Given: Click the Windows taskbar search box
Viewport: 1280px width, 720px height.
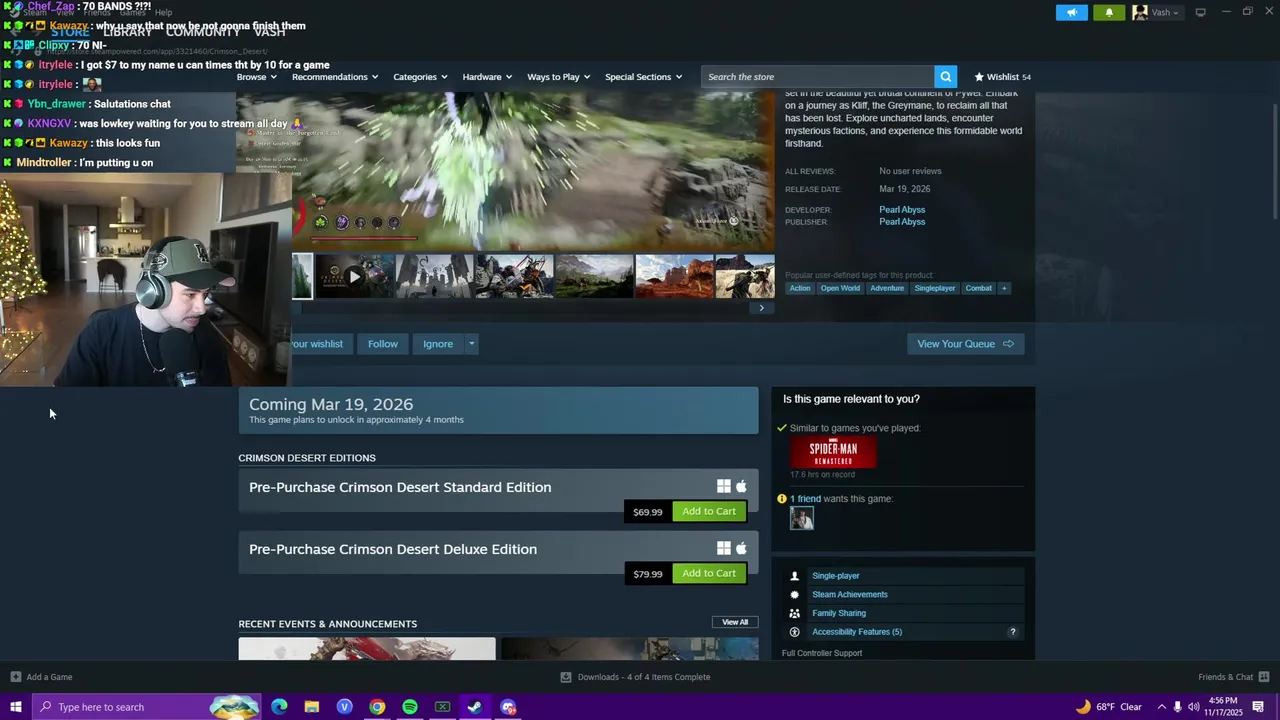Looking at the screenshot, I should pos(146,707).
